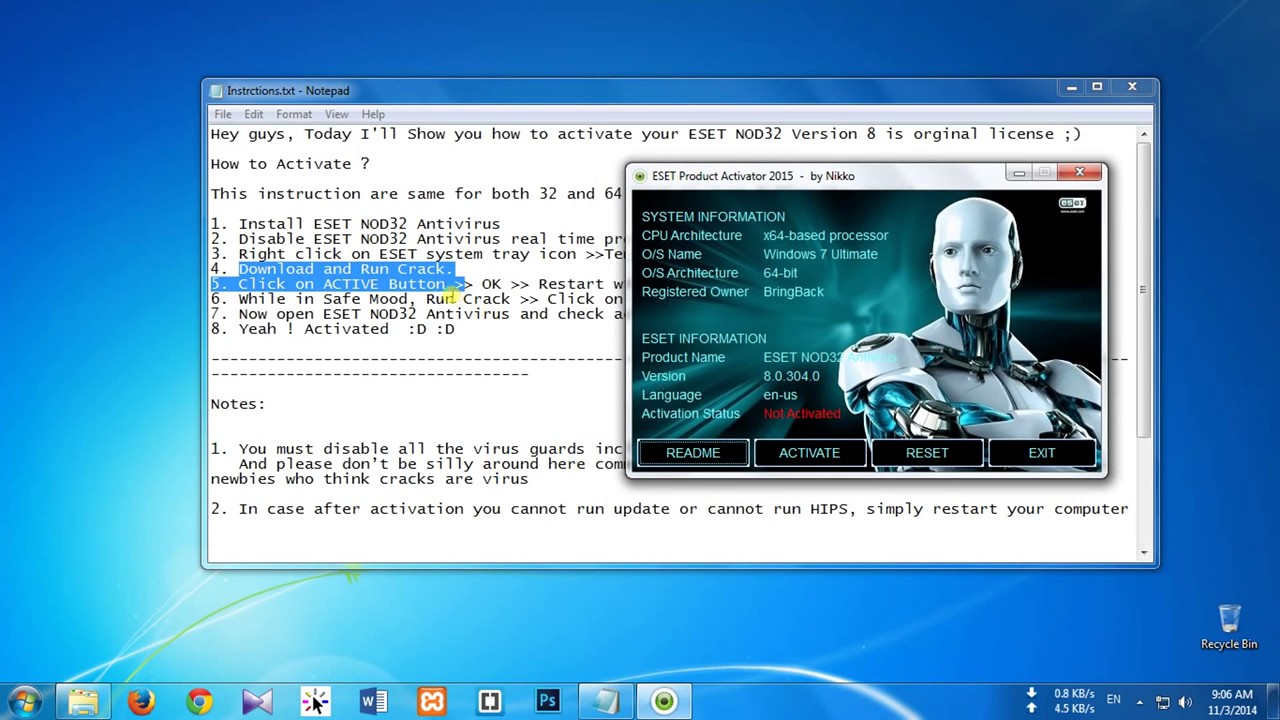The image size is (1280, 720).
Task: Click the Notepad title bar icon
Action: (x=215, y=91)
